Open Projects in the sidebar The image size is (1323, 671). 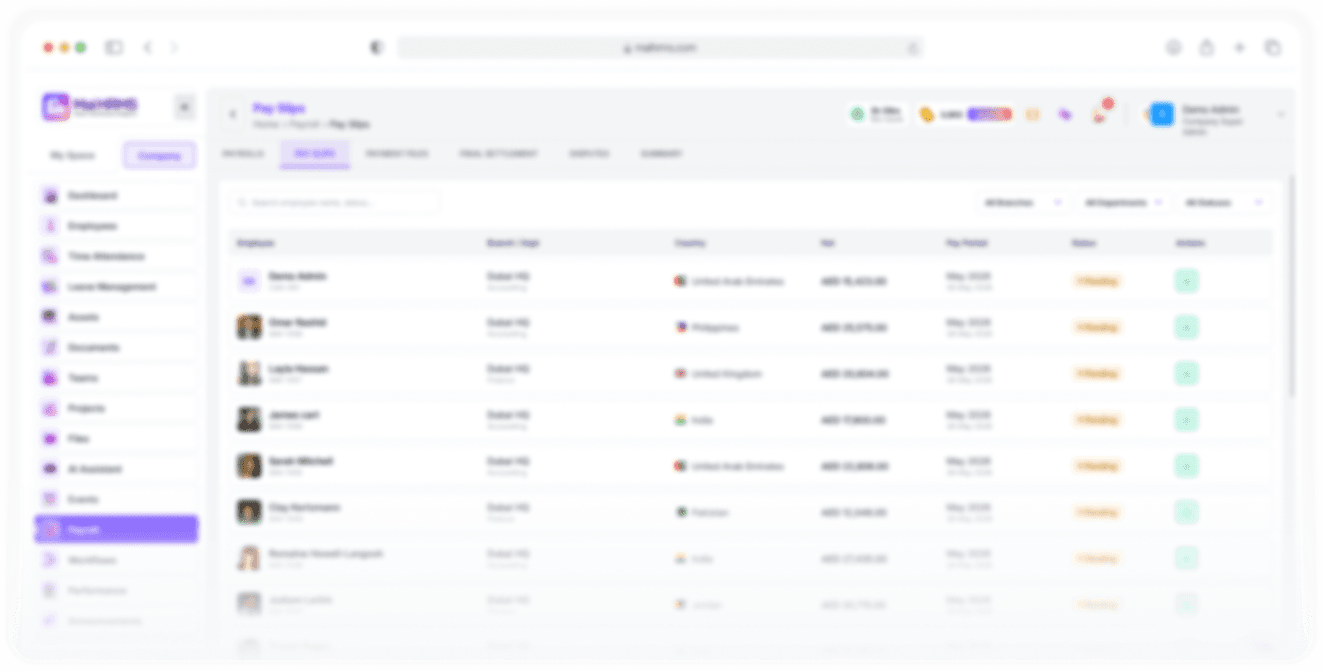[116, 408]
